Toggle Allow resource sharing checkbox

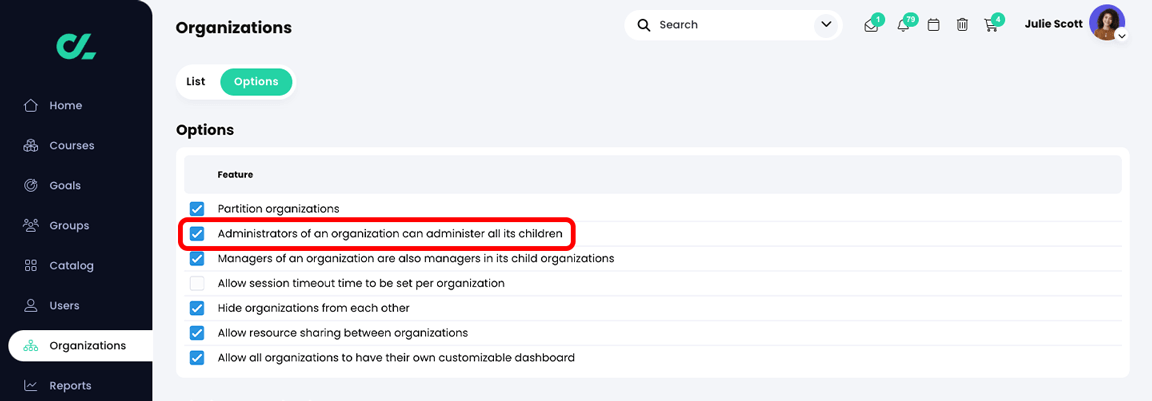pyautogui.click(x=197, y=333)
